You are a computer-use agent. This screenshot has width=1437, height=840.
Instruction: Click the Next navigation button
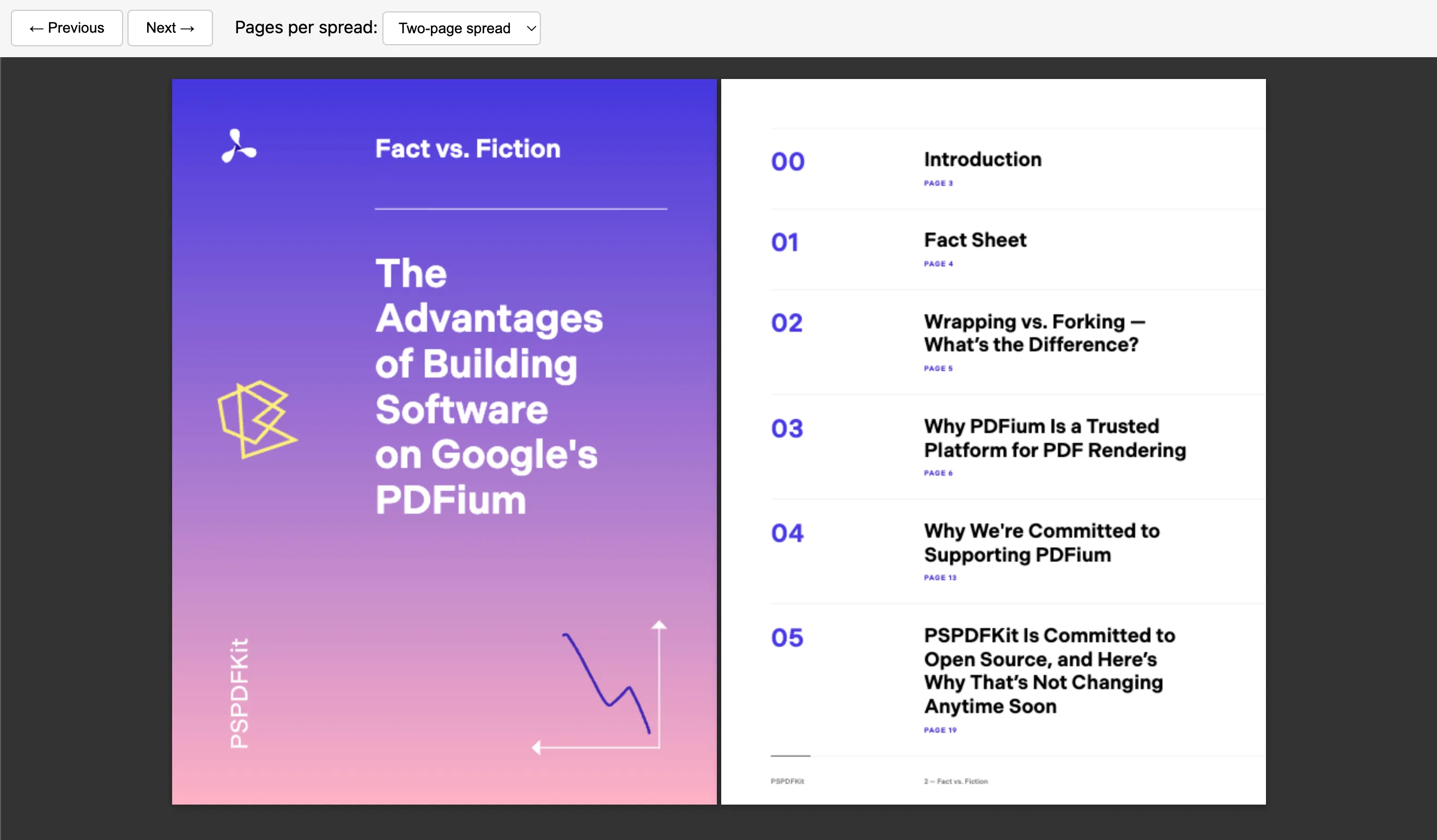170,27
